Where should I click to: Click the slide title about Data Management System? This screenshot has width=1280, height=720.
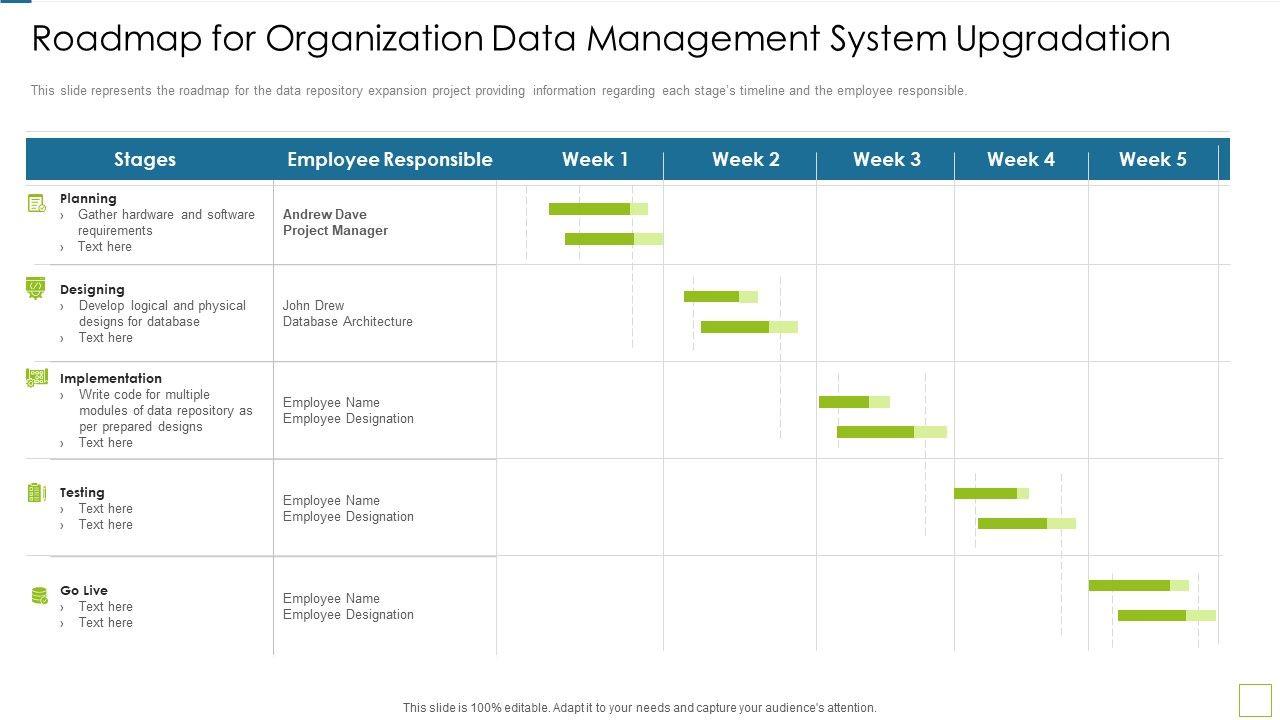pyautogui.click(x=601, y=38)
